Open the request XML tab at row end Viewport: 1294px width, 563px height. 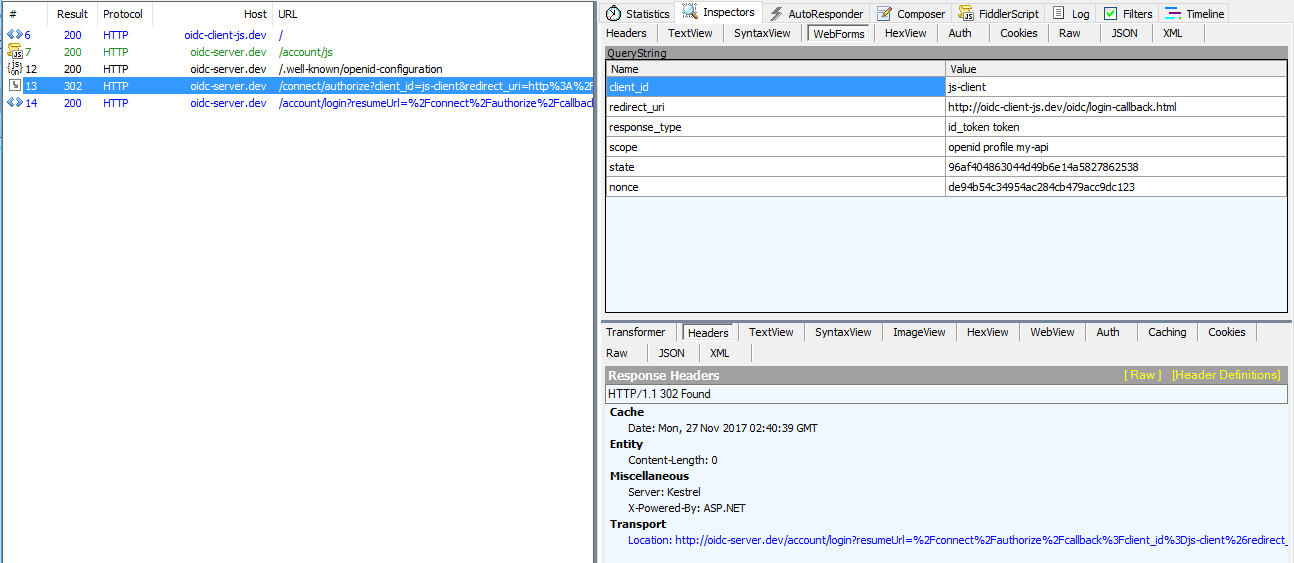[x=1173, y=33]
